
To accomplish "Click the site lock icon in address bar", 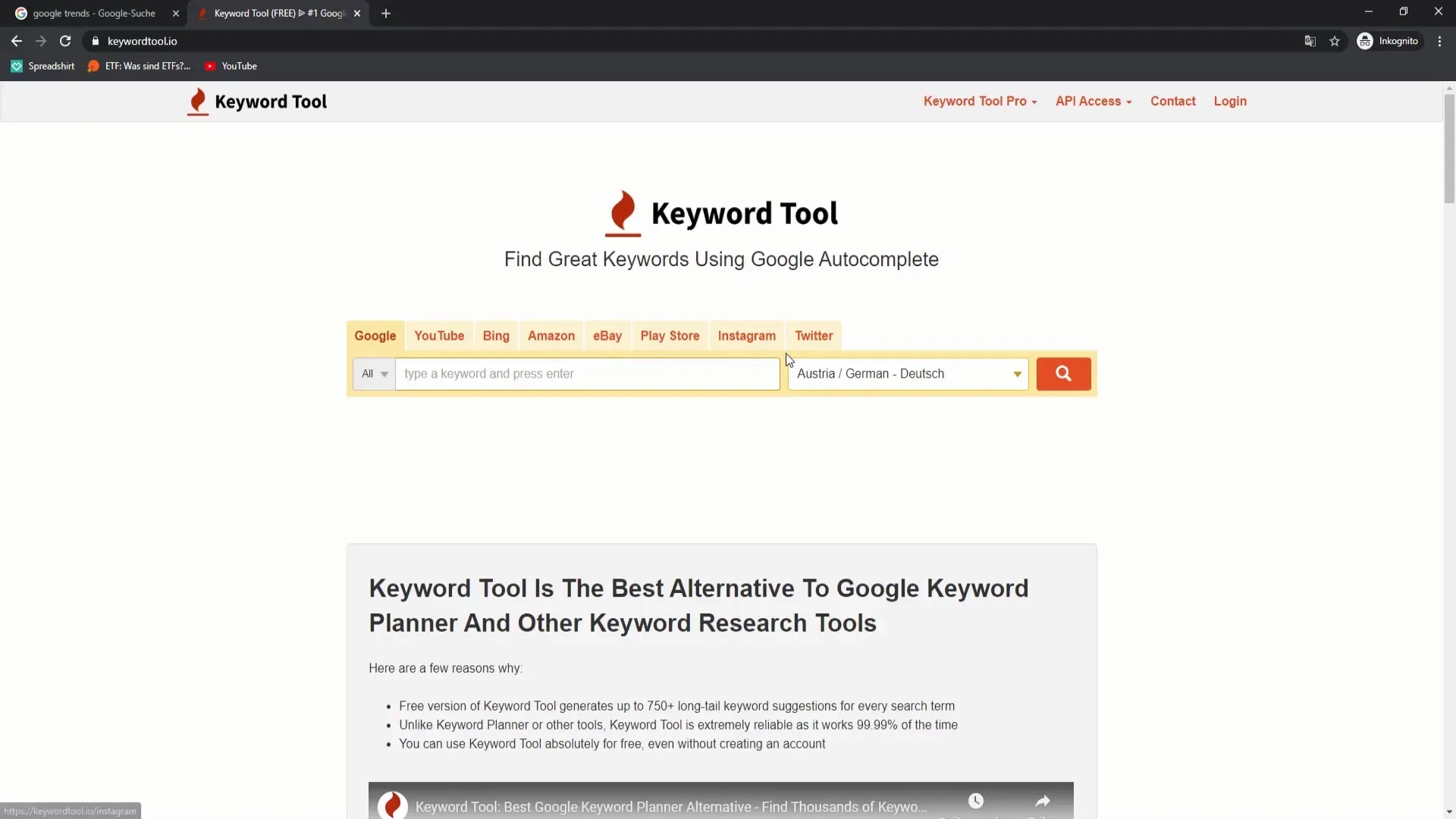I will 96,41.
